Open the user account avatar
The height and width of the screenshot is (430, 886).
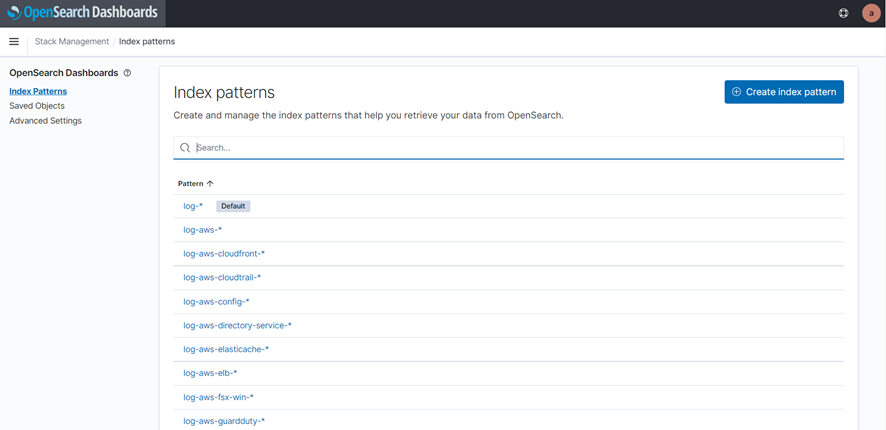coord(870,13)
